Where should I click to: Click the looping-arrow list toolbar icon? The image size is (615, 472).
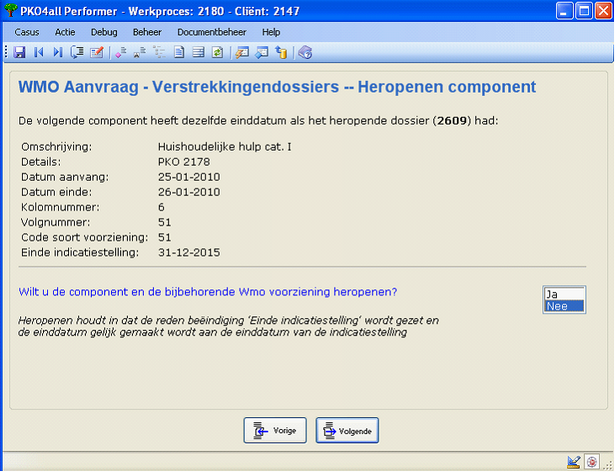(x=77, y=52)
